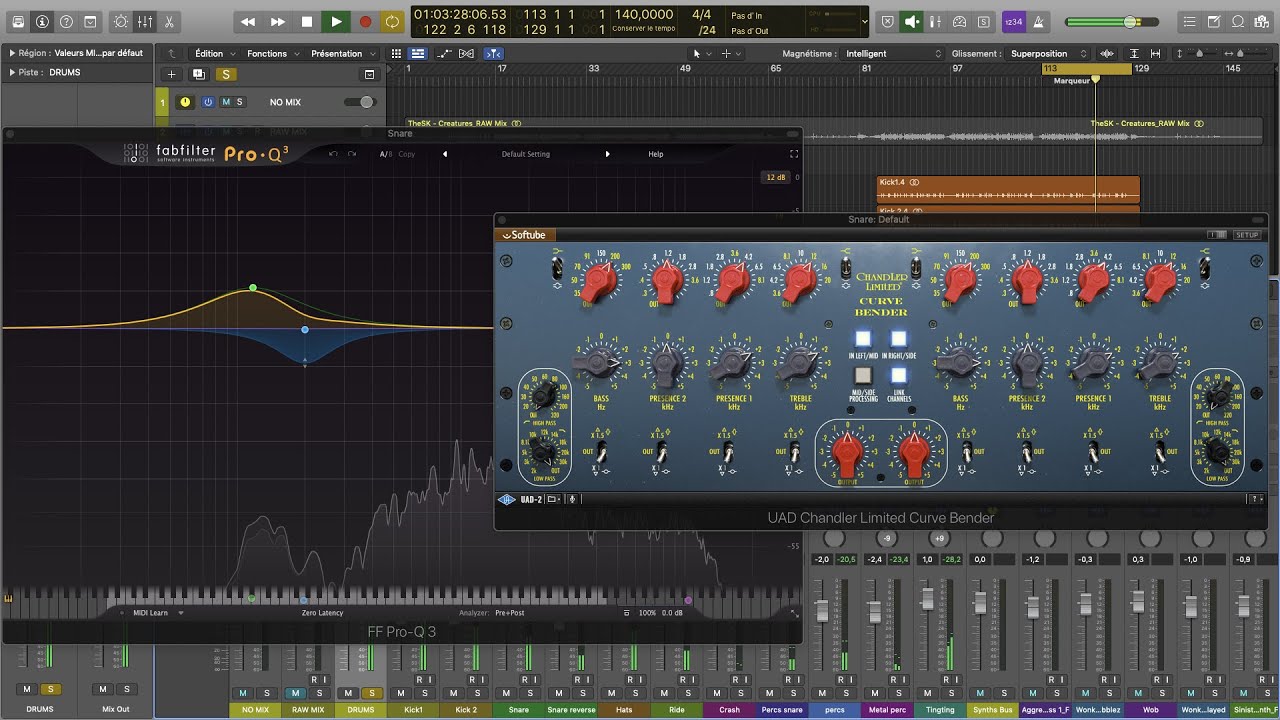This screenshot has width=1280, height=720.
Task: Add a new track with plus button
Action: click(171, 74)
